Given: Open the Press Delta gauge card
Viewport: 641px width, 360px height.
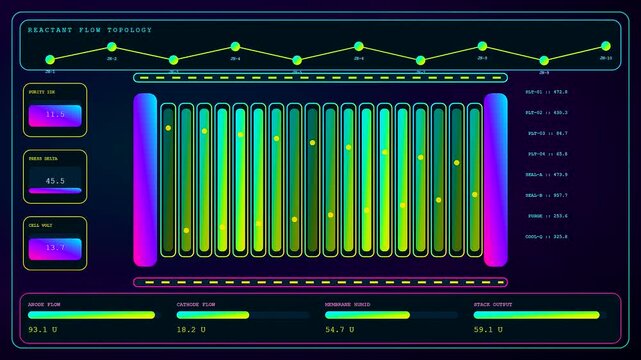Looking at the screenshot, I should tap(55, 177).
